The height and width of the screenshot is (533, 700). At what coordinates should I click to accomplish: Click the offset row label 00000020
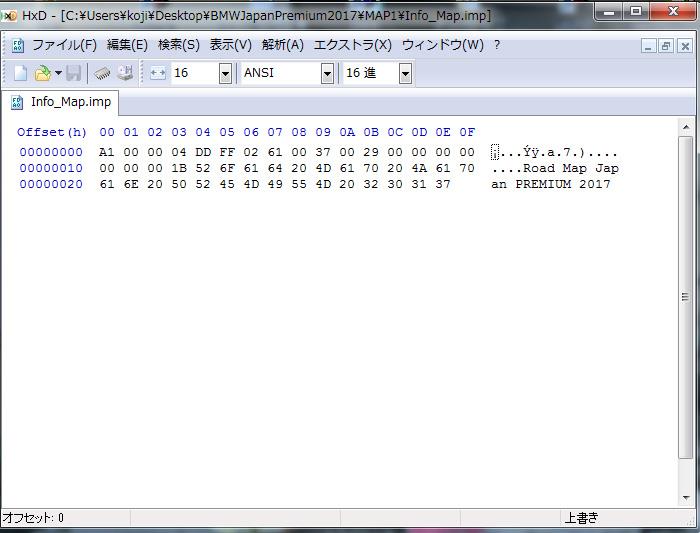[x=51, y=184]
